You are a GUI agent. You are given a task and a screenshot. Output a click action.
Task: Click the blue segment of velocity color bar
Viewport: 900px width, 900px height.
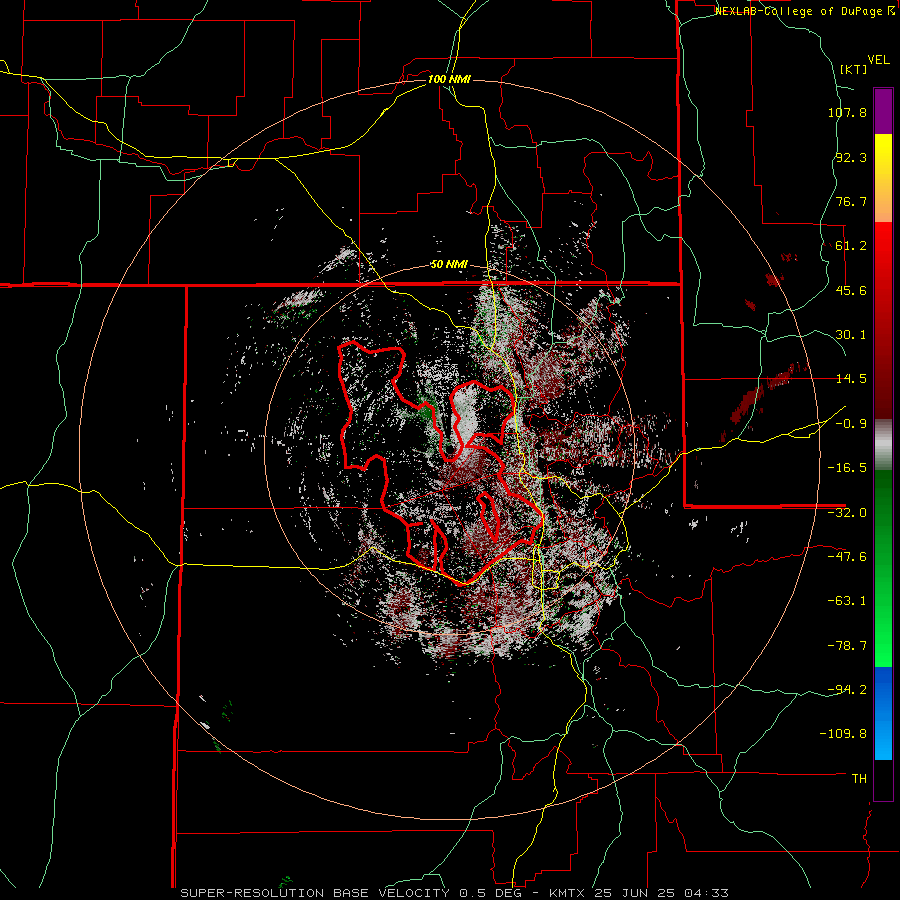click(883, 713)
